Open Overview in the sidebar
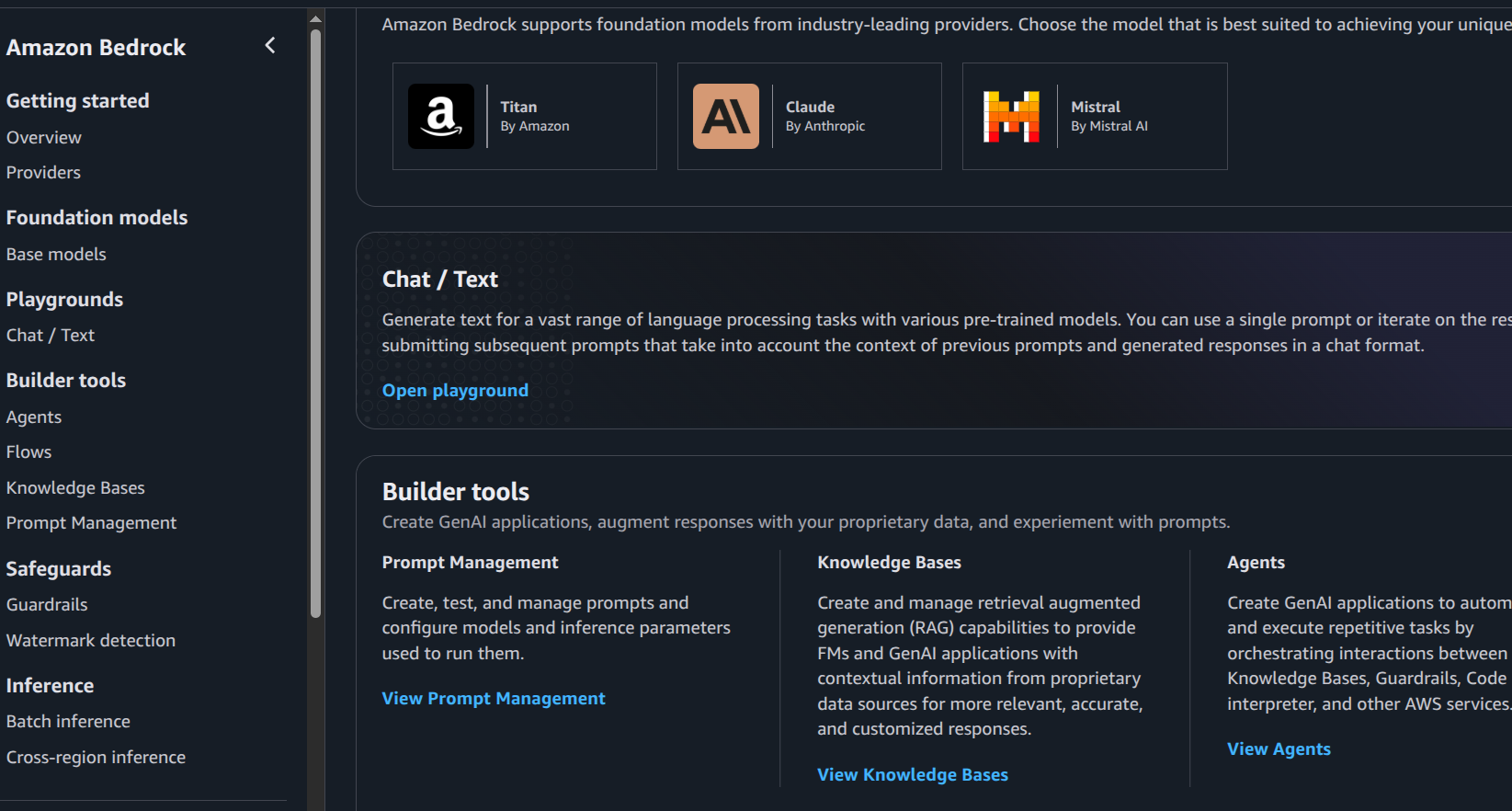Image resolution: width=1512 pixels, height=811 pixels. [44, 137]
